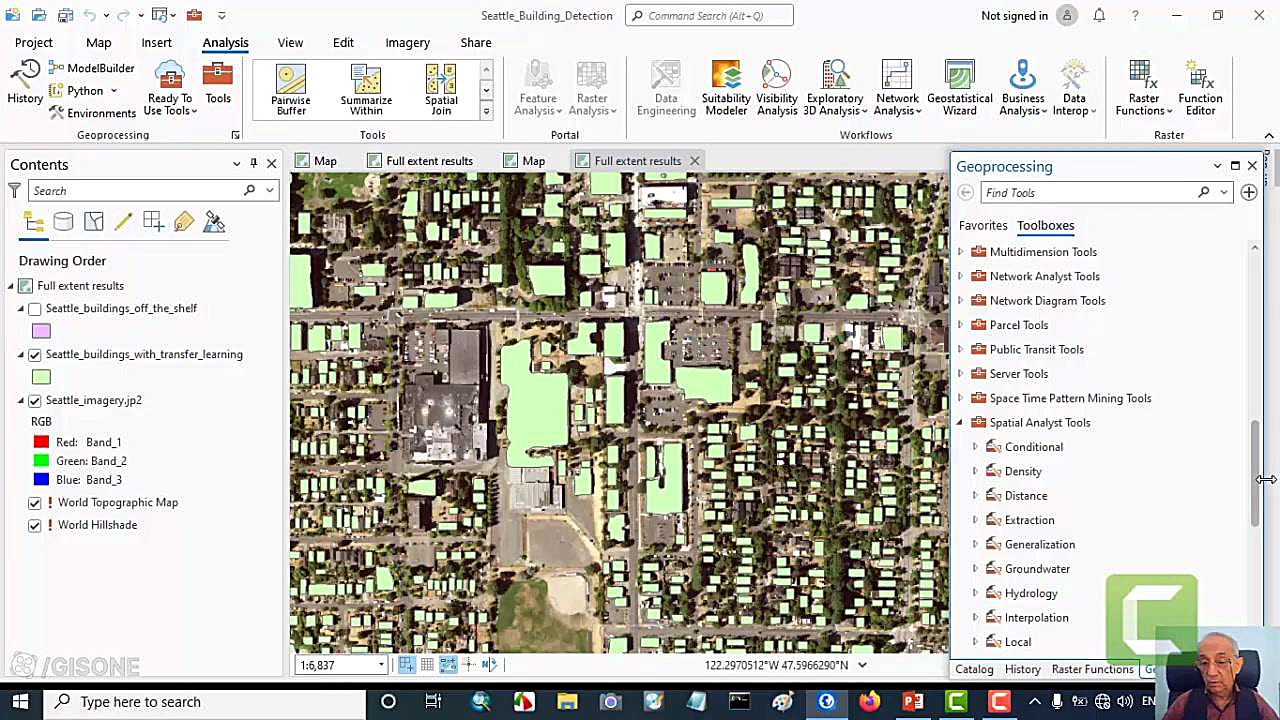Open Catalog pane tab
Screen dimensions: 1280x720
click(974, 669)
